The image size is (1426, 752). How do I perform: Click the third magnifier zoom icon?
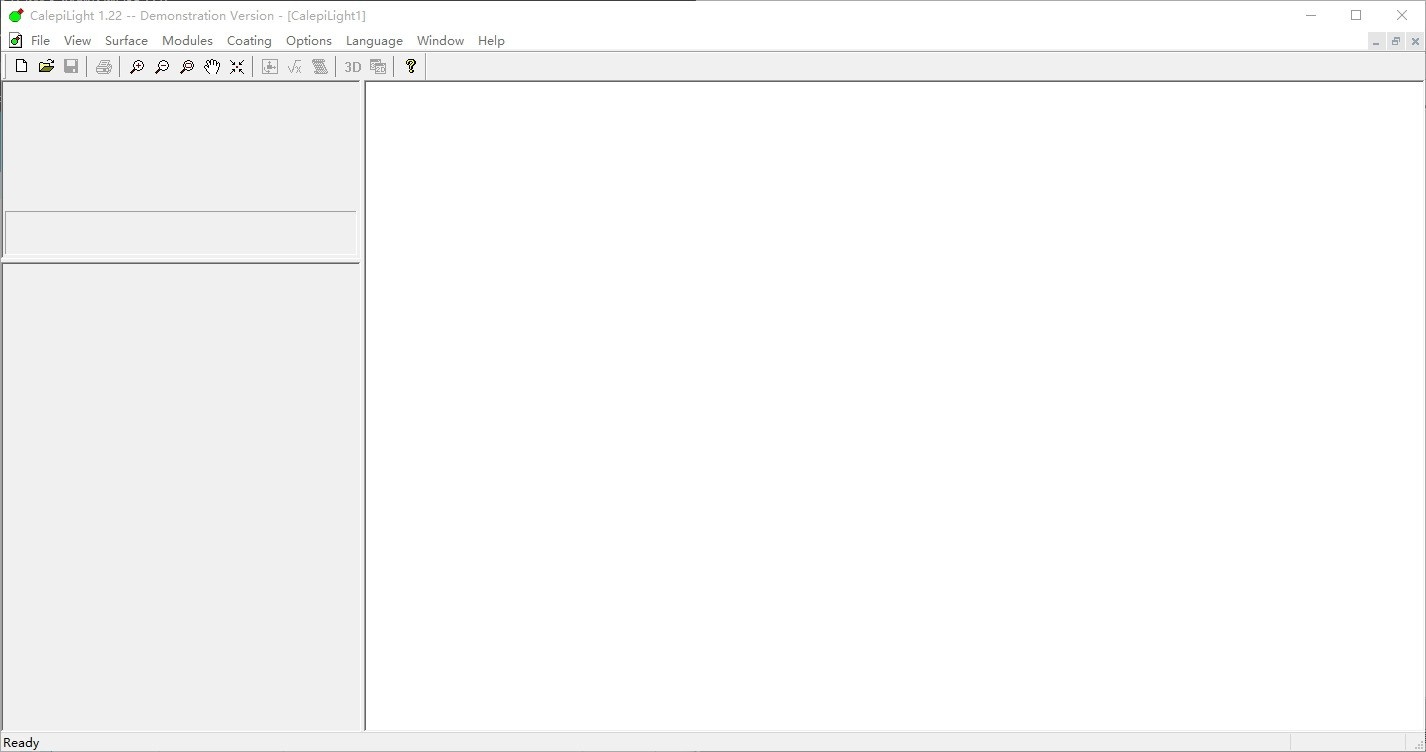click(x=187, y=67)
